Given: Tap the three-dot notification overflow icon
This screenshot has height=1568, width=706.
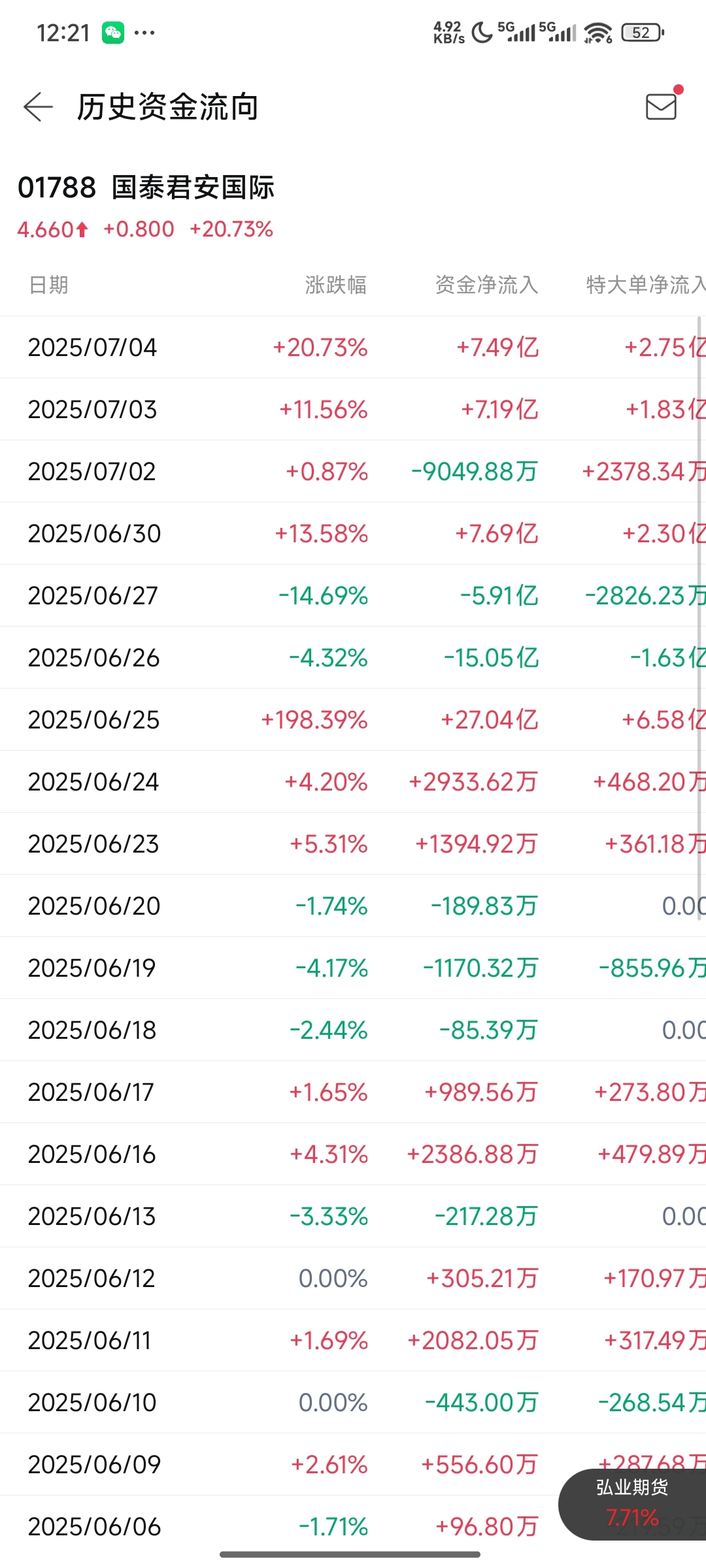Looking at the screenshot, I should [144, 33].
